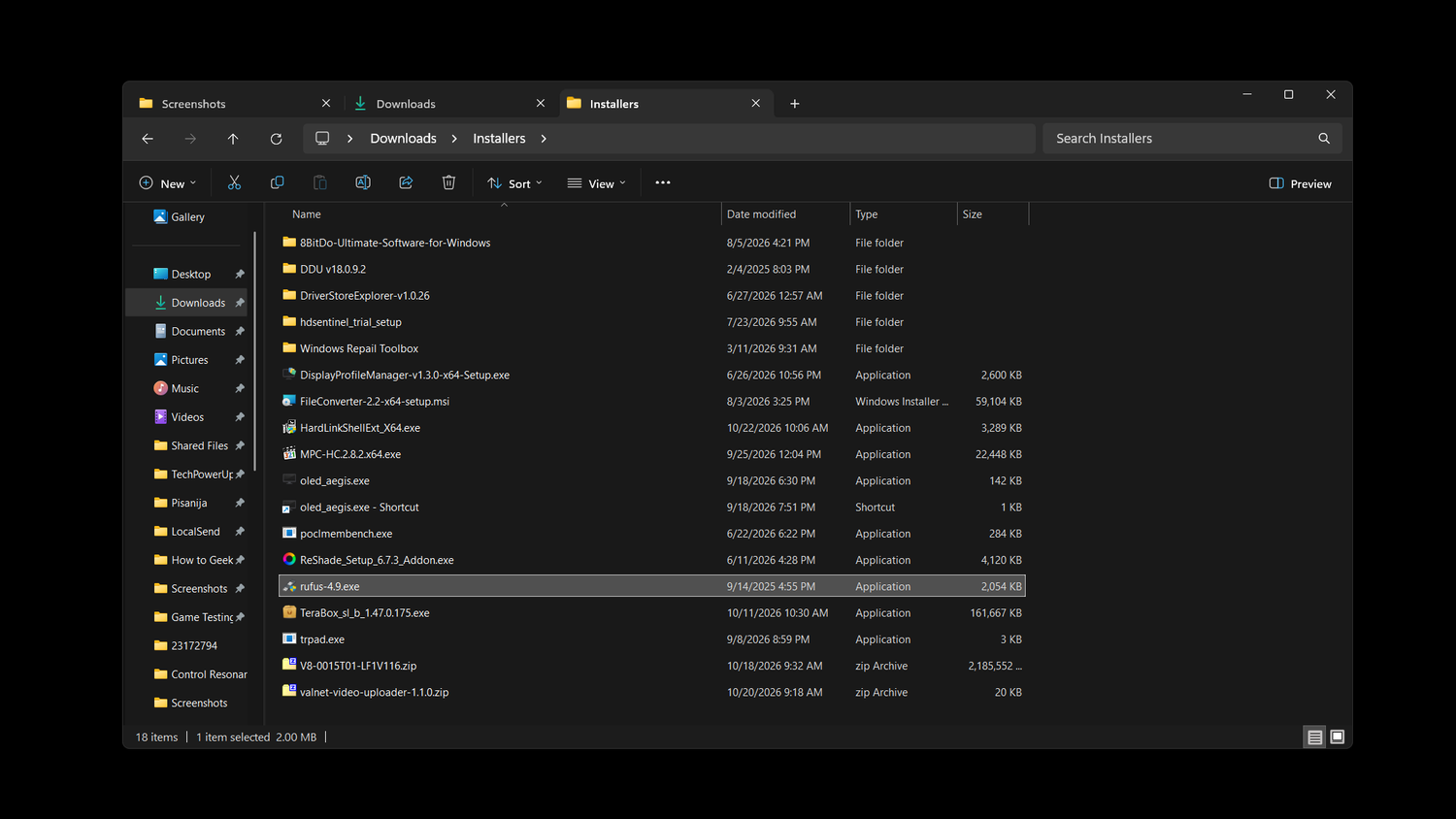This screenshot has height=819, width=1456.
Task: Click Installers in the address breadcrumb
Action: click(x=499, y=139)
